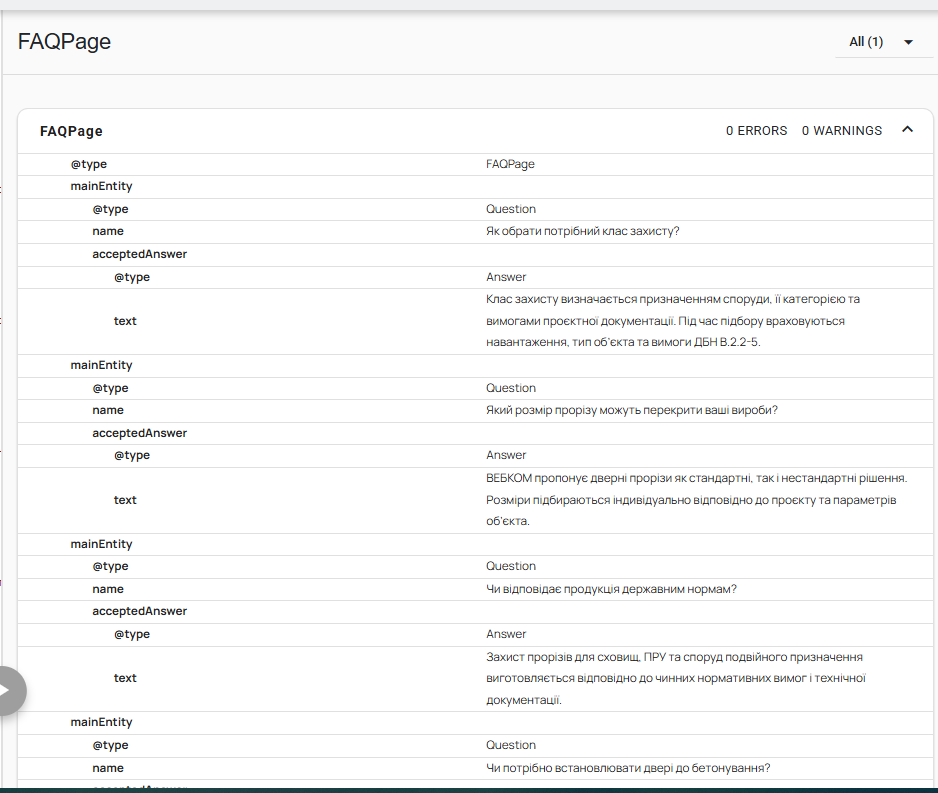Collapse the FAQPage result card chevron

tap(907, 130)
